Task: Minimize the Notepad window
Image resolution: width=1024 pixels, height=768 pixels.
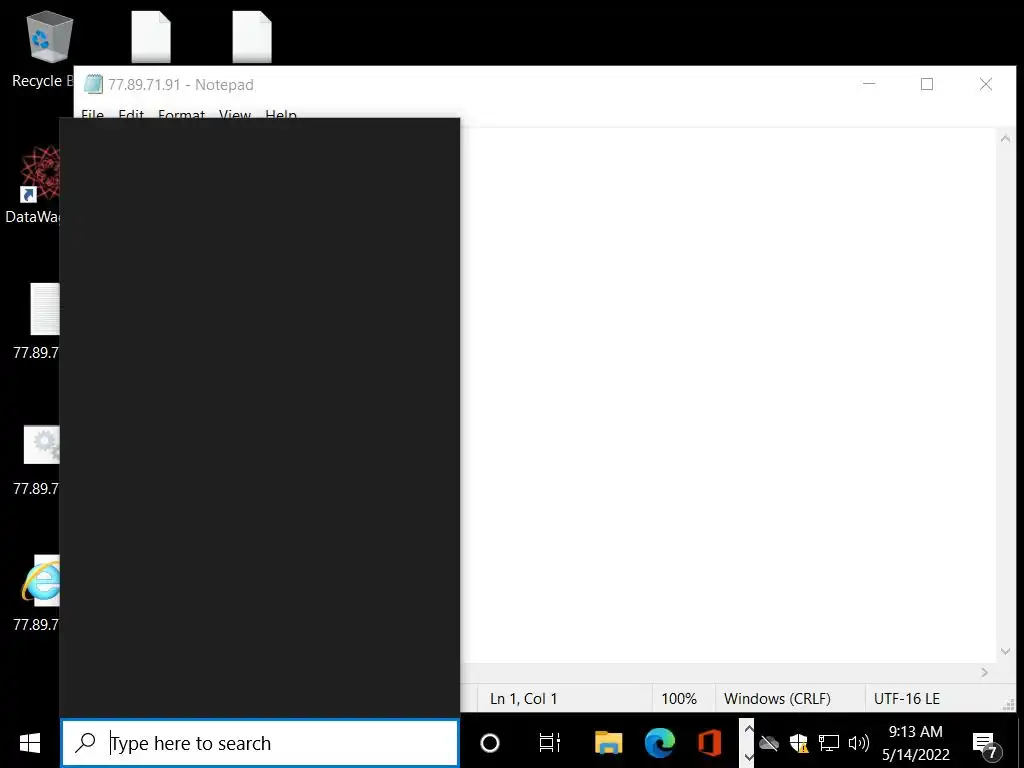Action: tap(869, 84)
